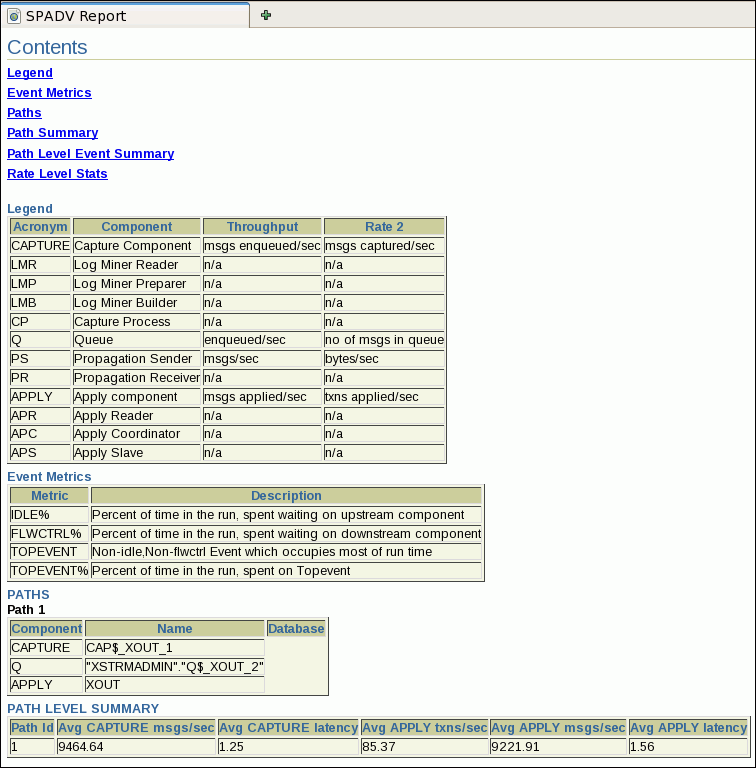Select the CAPTURE acronym cell in Legend
Viewport: 756px width, 768px height.
pos(40,246)
